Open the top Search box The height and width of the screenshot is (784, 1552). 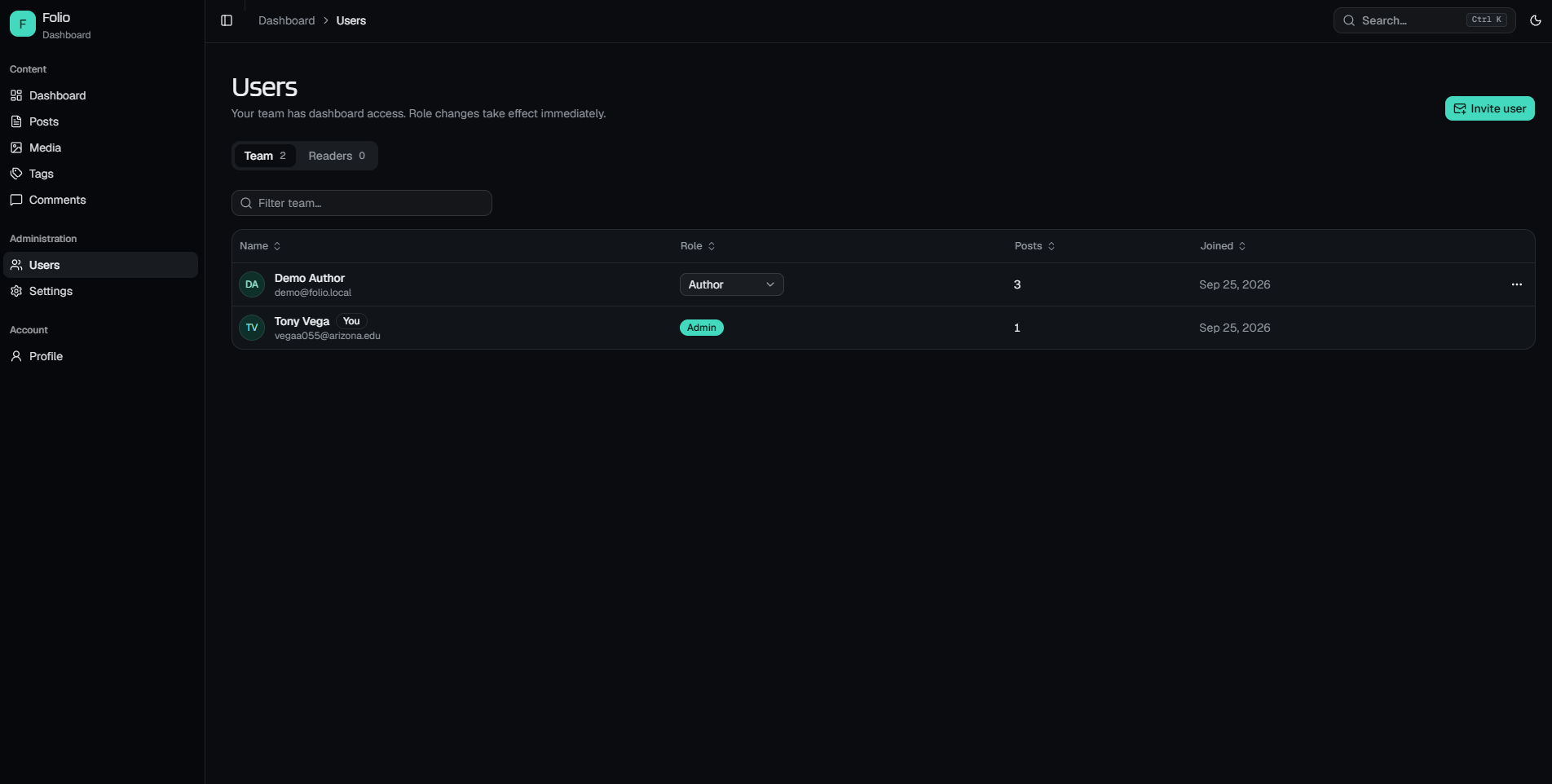pos(1424,20)
